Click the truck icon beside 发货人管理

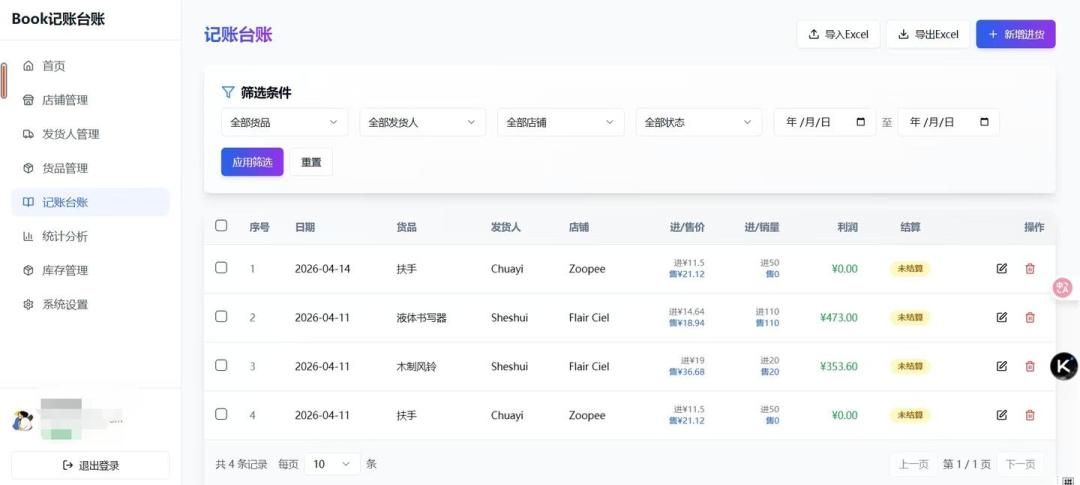point(28,134)
